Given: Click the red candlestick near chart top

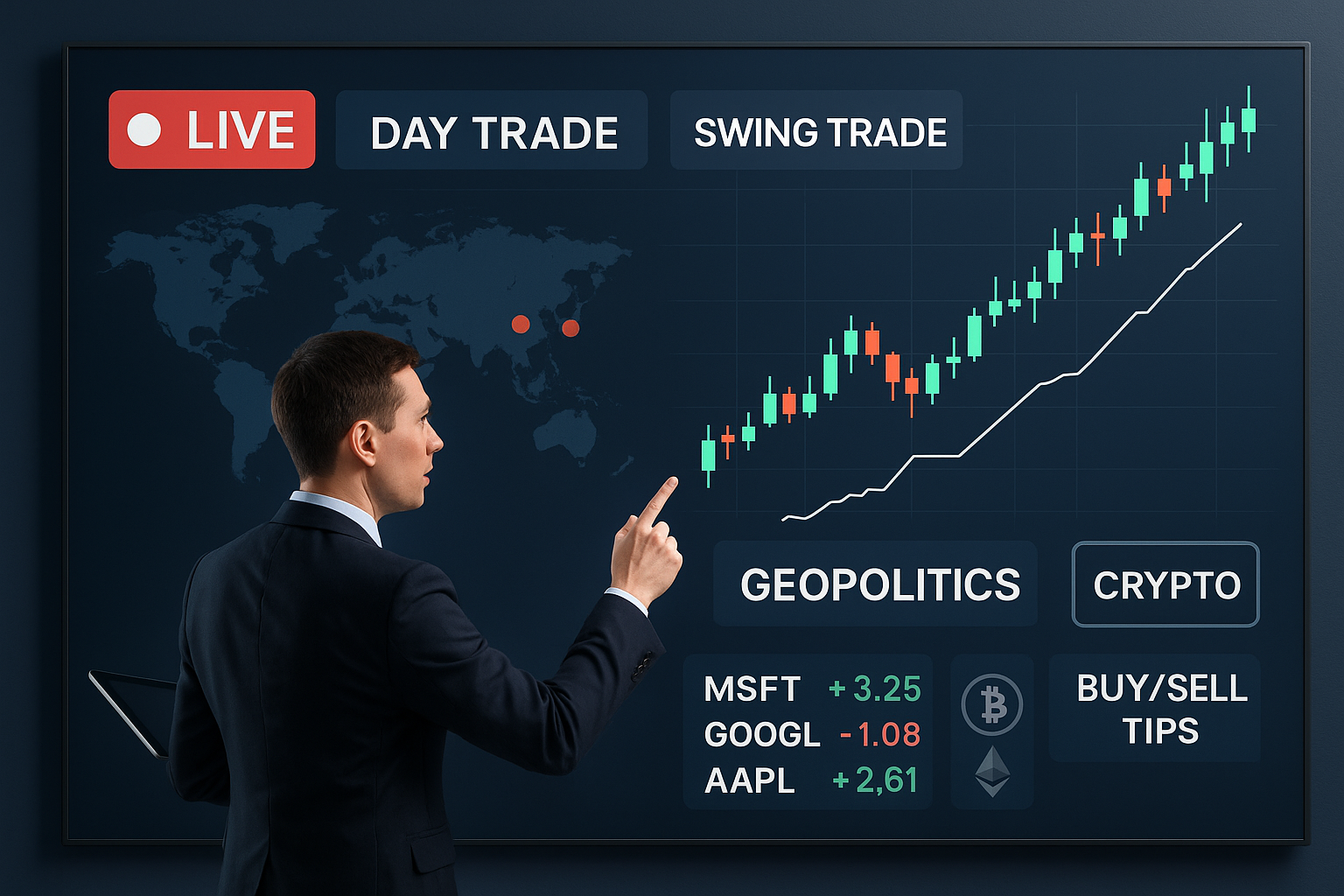Looking at the screenshot, I should point(1164,187).
